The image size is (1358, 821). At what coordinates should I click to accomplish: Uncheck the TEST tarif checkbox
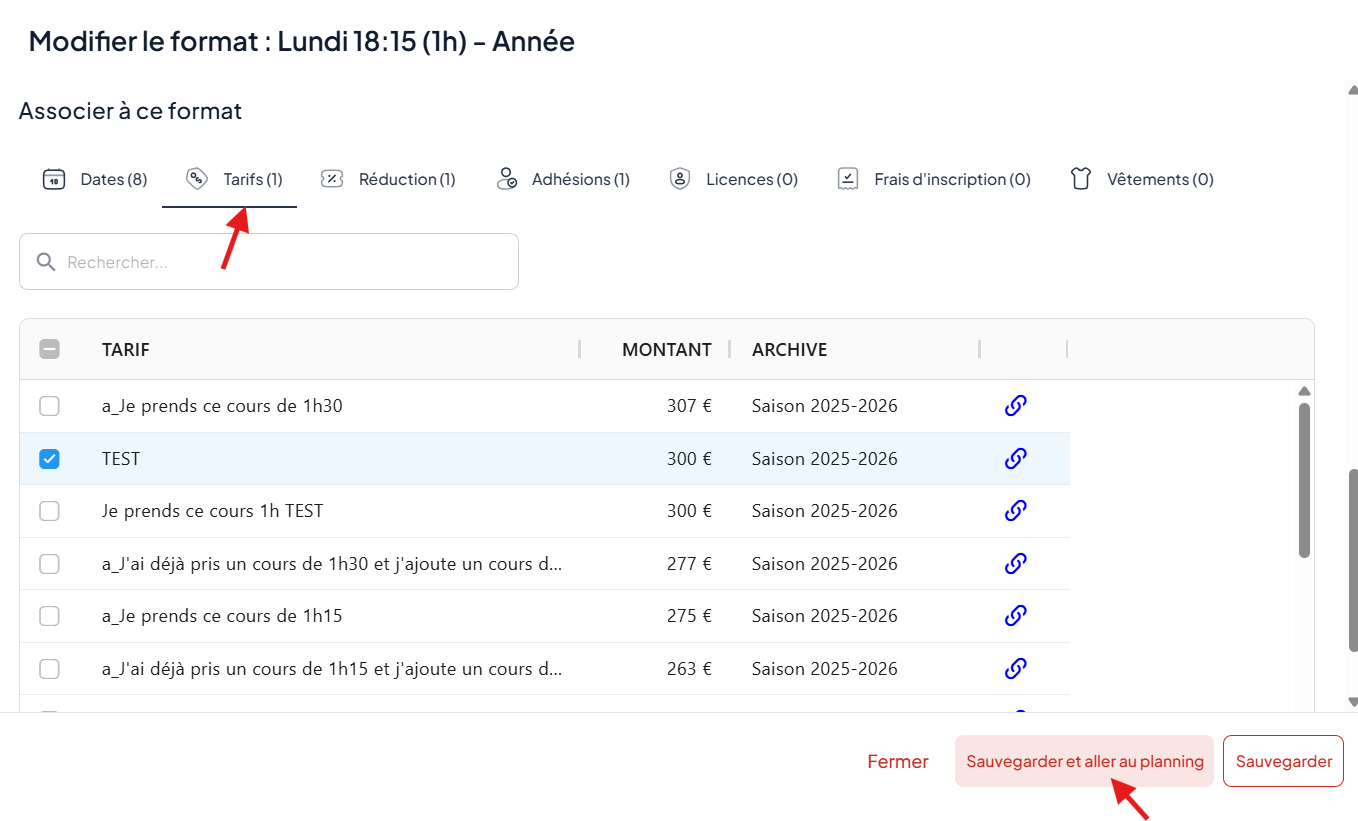click(49, 459)
